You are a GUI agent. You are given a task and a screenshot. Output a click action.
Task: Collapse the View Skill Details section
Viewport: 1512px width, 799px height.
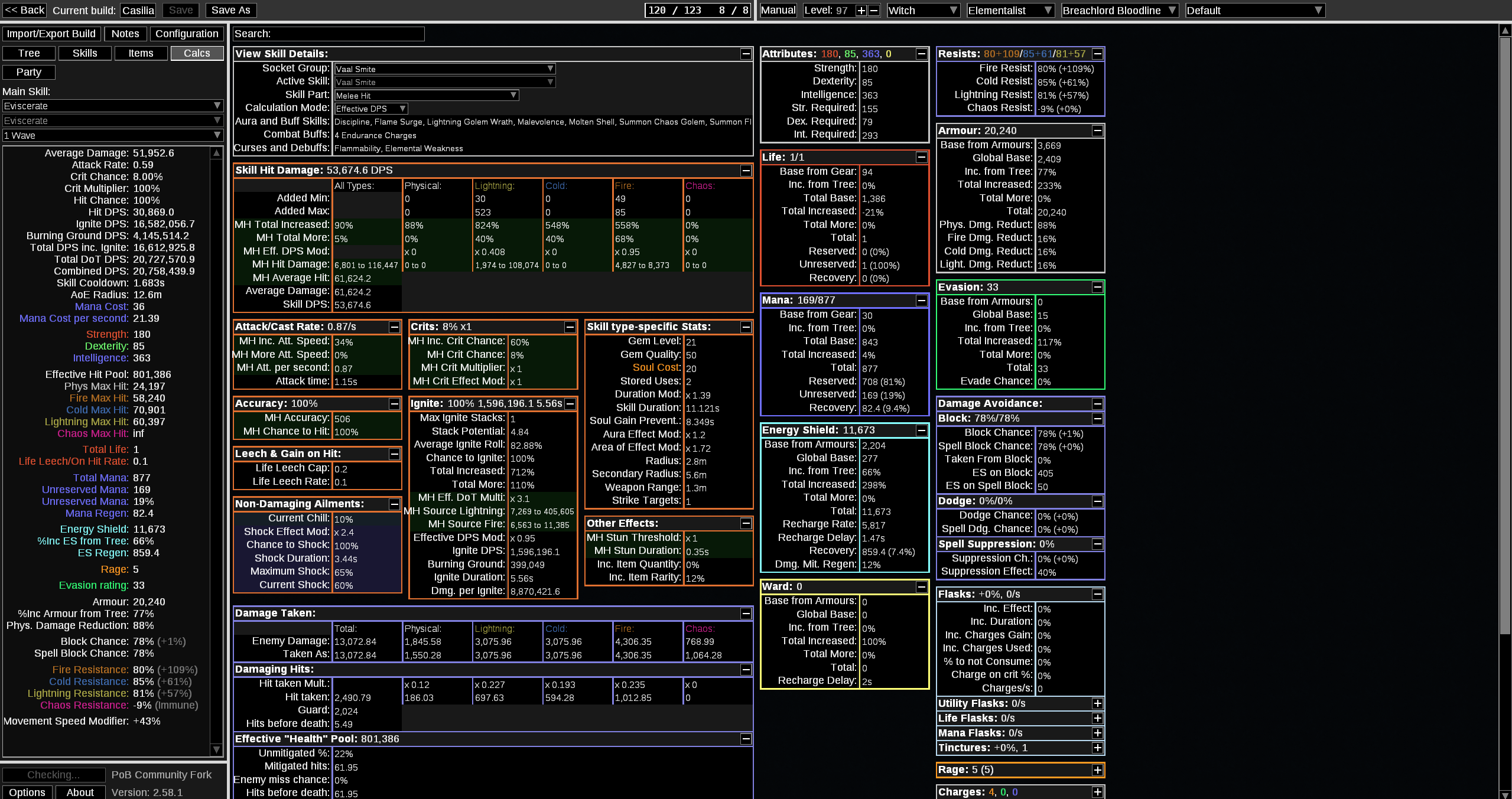click(746, 54)
